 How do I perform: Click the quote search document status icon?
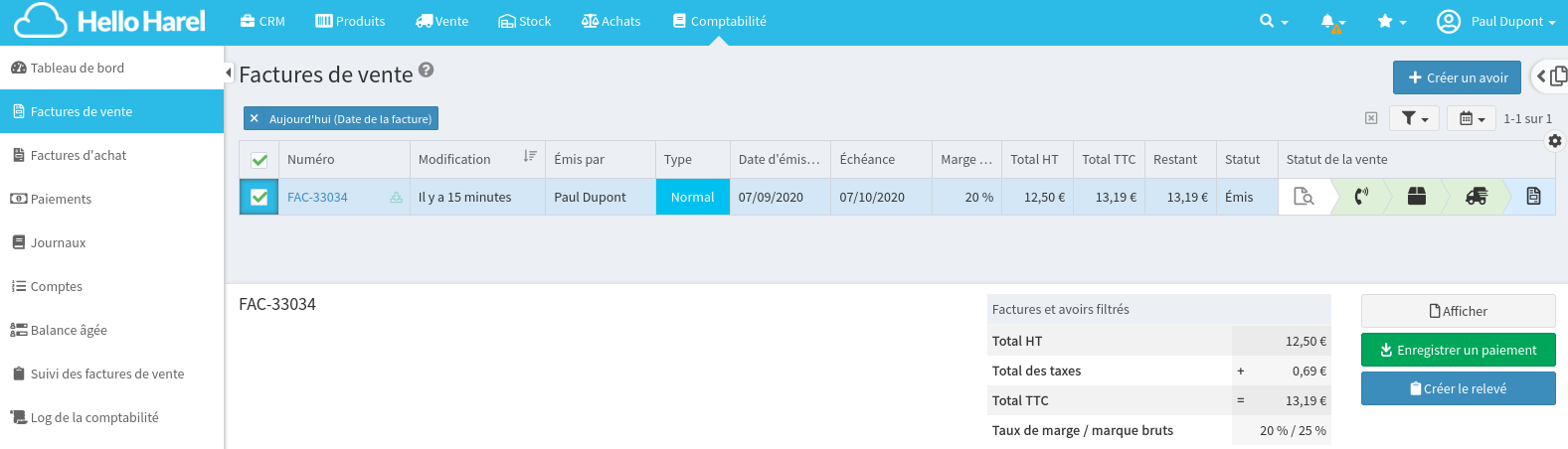1303,197
